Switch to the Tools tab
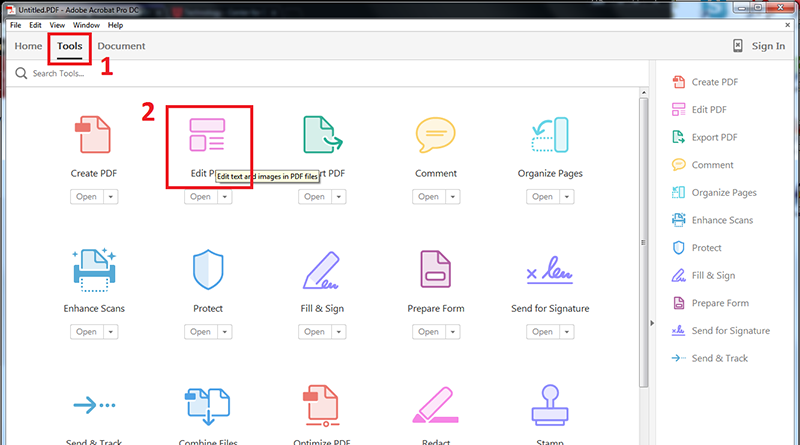Screen dimensions: 800x445 [x=69, y=46]
